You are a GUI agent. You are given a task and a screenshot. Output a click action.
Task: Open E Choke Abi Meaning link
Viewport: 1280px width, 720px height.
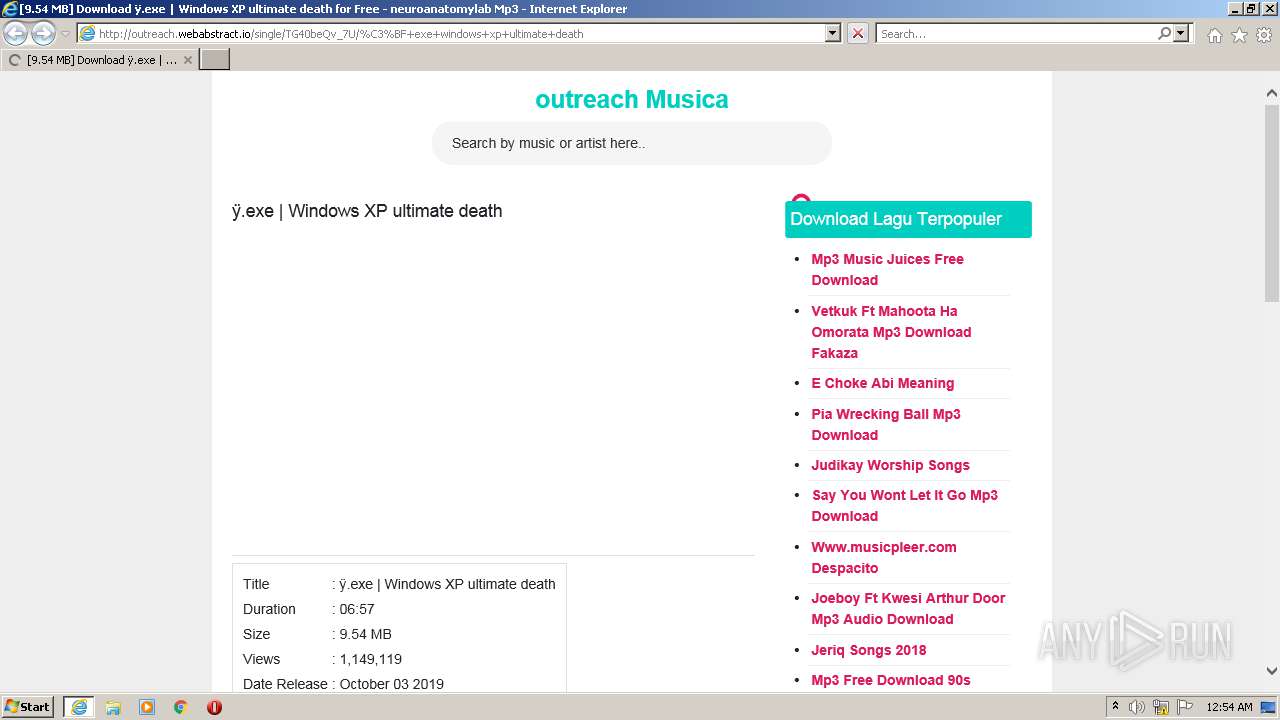(x=882, y=383)
